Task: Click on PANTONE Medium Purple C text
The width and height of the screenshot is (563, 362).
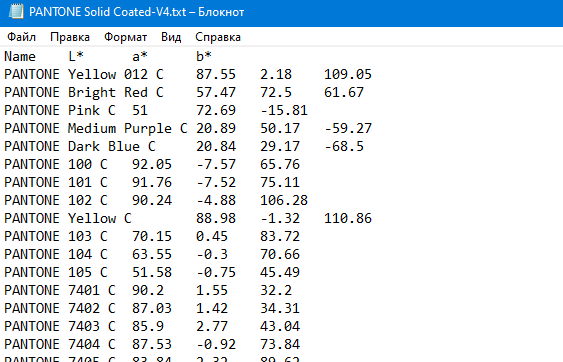Action: 96,128
